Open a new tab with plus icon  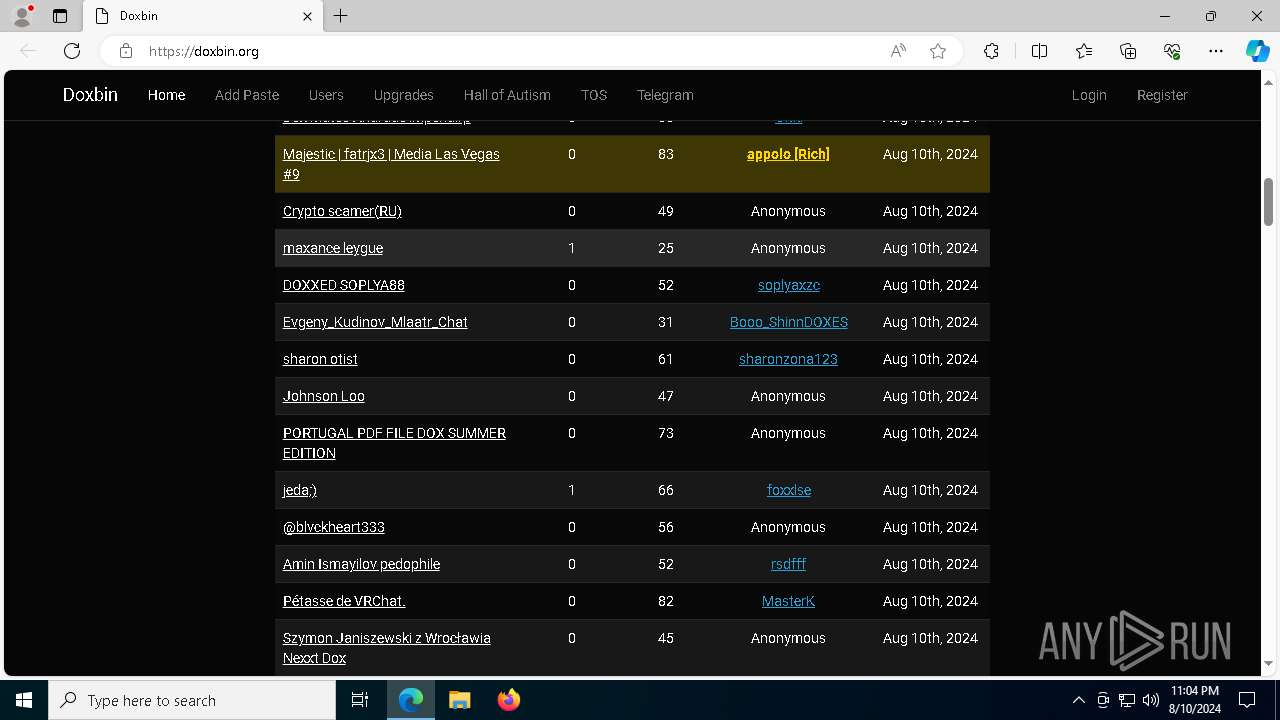tap(341, 16)
